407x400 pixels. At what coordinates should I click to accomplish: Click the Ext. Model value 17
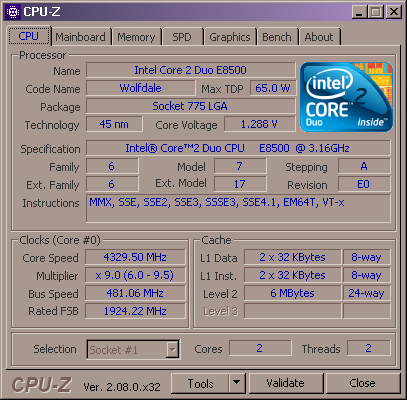(x=240, y=184)
